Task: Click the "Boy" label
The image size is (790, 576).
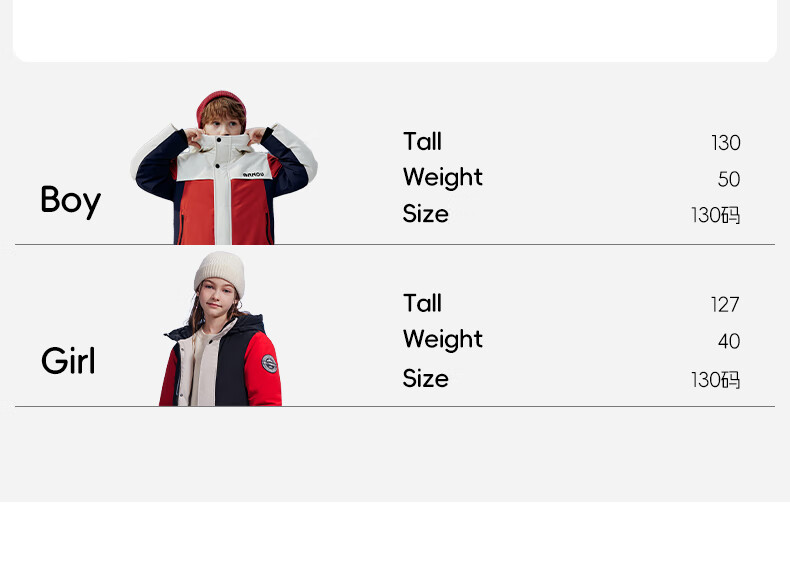Action: (x=70, y=200)
